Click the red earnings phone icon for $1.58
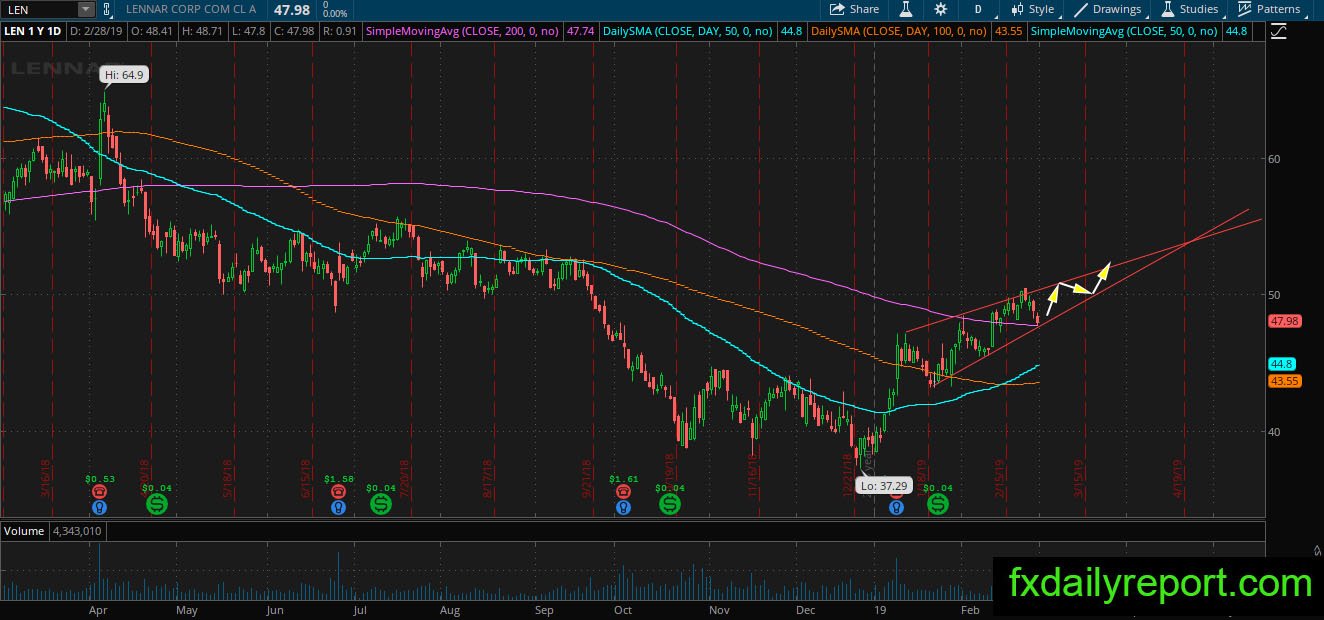The width and height of the screenshot is (1324, 620). (339, 492)
